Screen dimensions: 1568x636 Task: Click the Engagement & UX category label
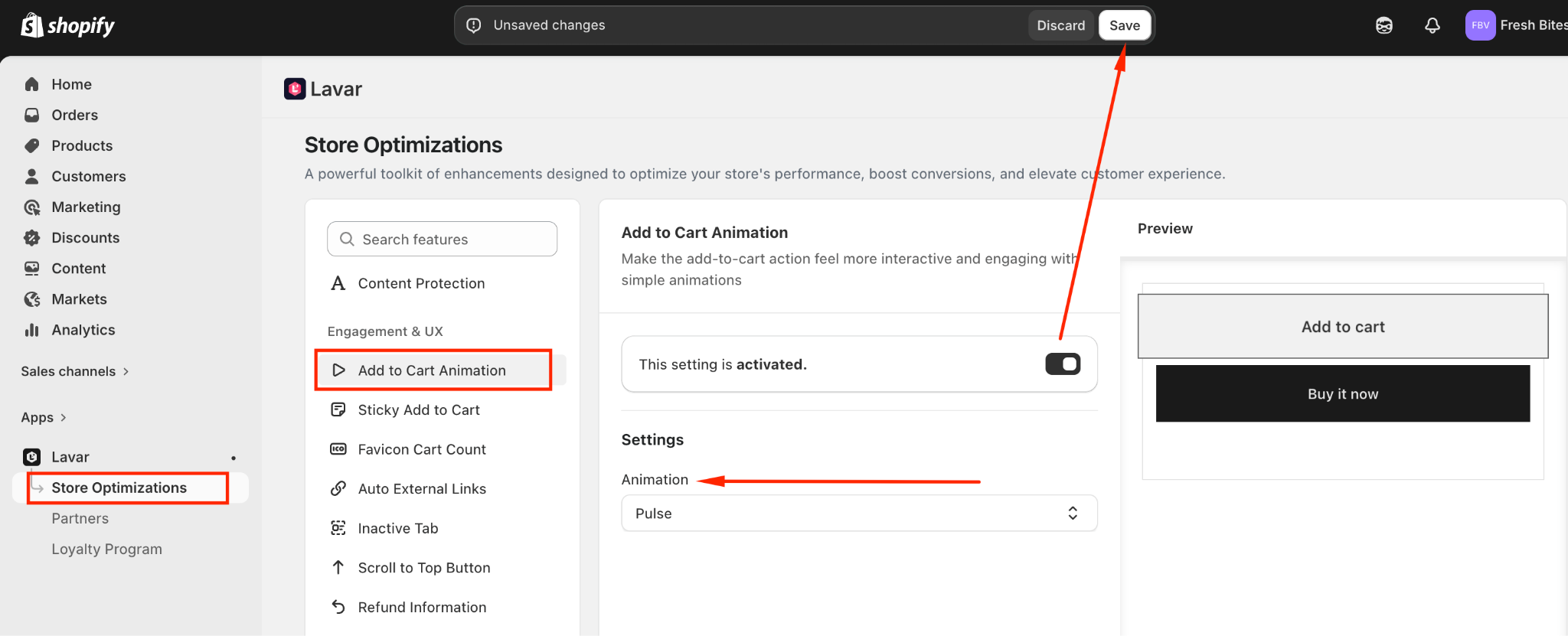point(385,331)
